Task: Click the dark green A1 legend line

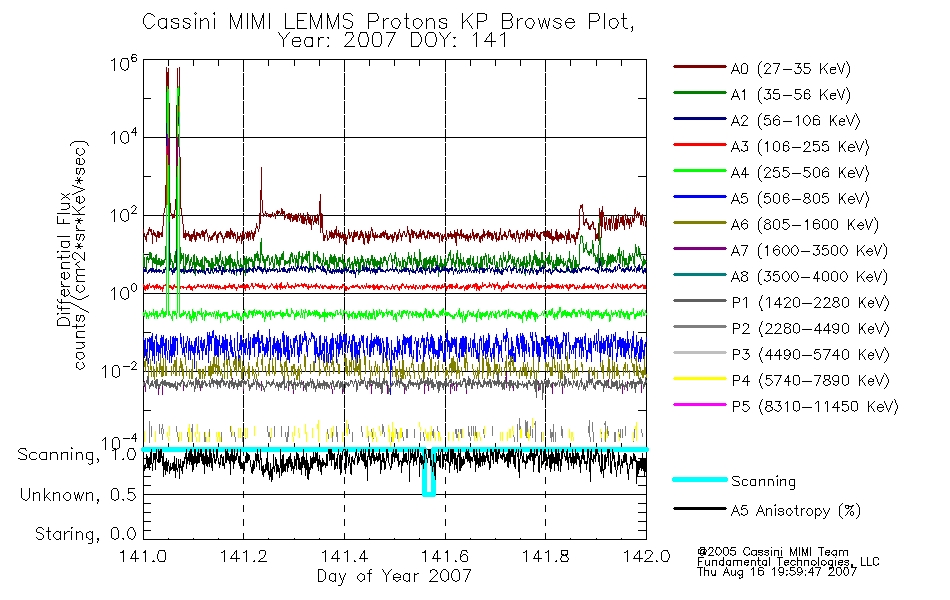Action: coord(699,93)
